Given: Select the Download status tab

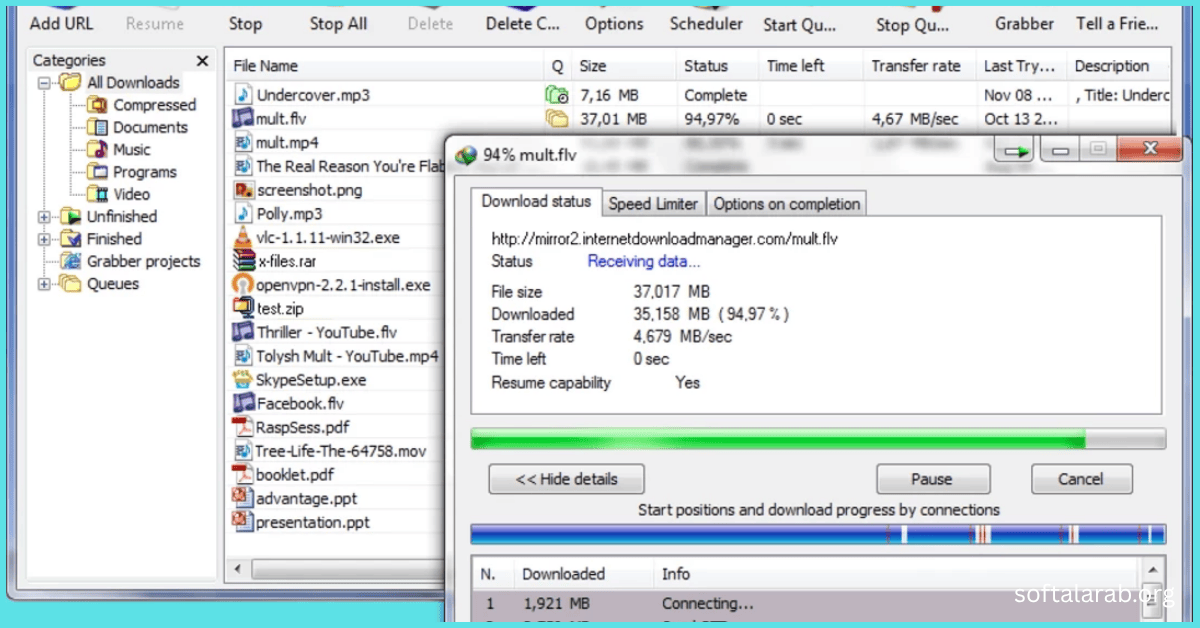Looking at the screenshot, I should pos(536,202).
